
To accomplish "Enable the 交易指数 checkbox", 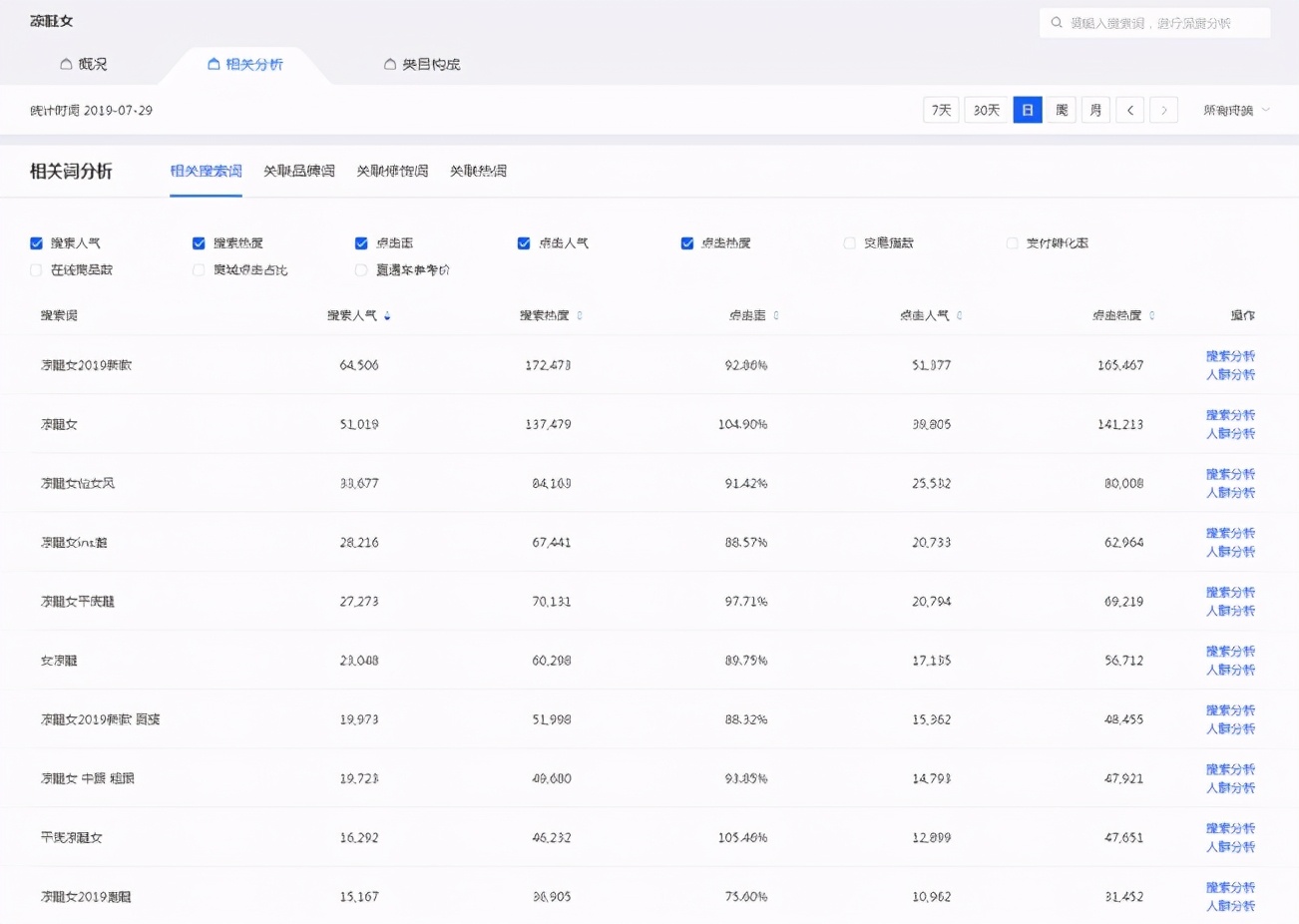I will pos(850,243).
